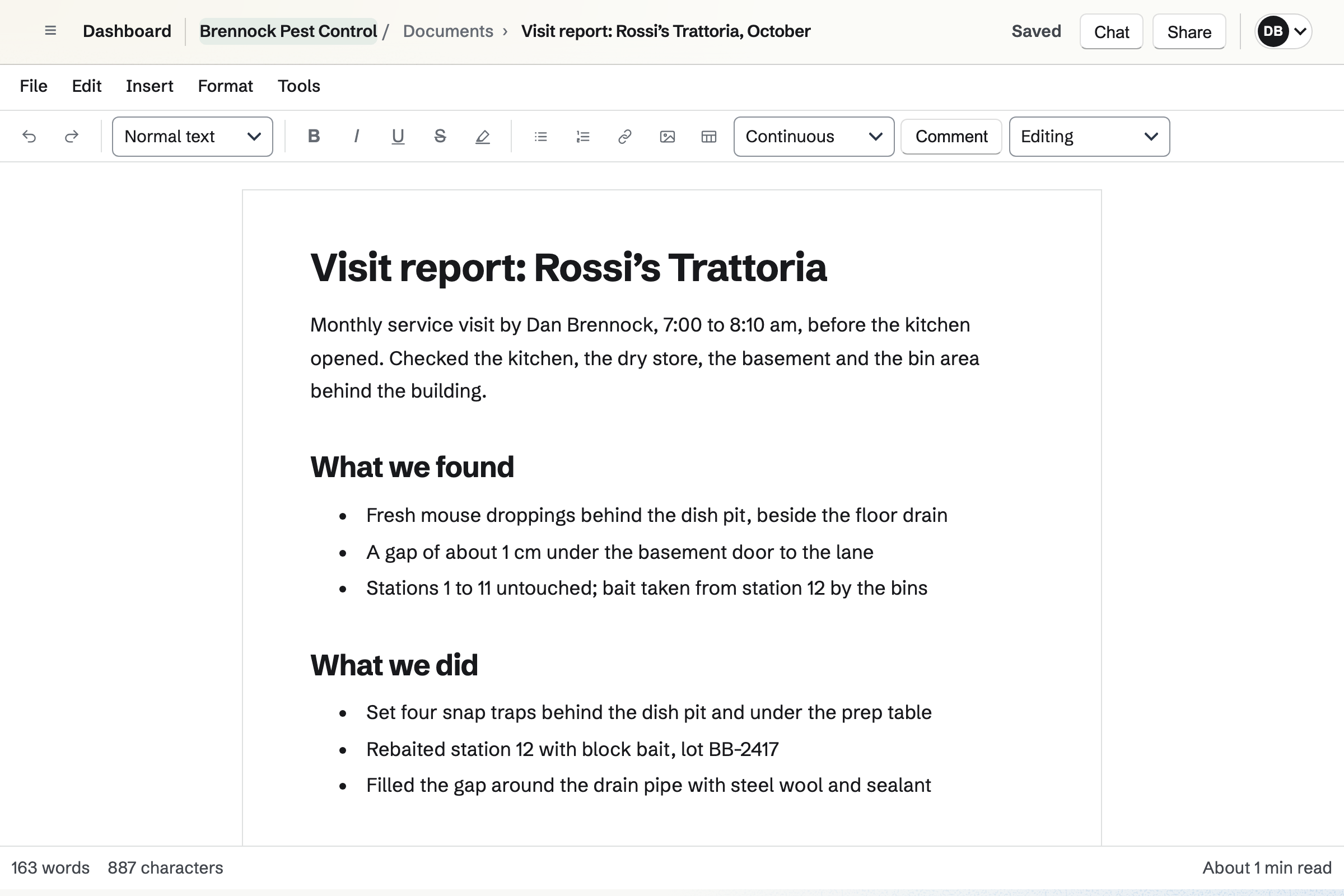The width and height of the screenshot is (1344, 896).
Task: Open the File menu
Action: click(x=34, y=86)
